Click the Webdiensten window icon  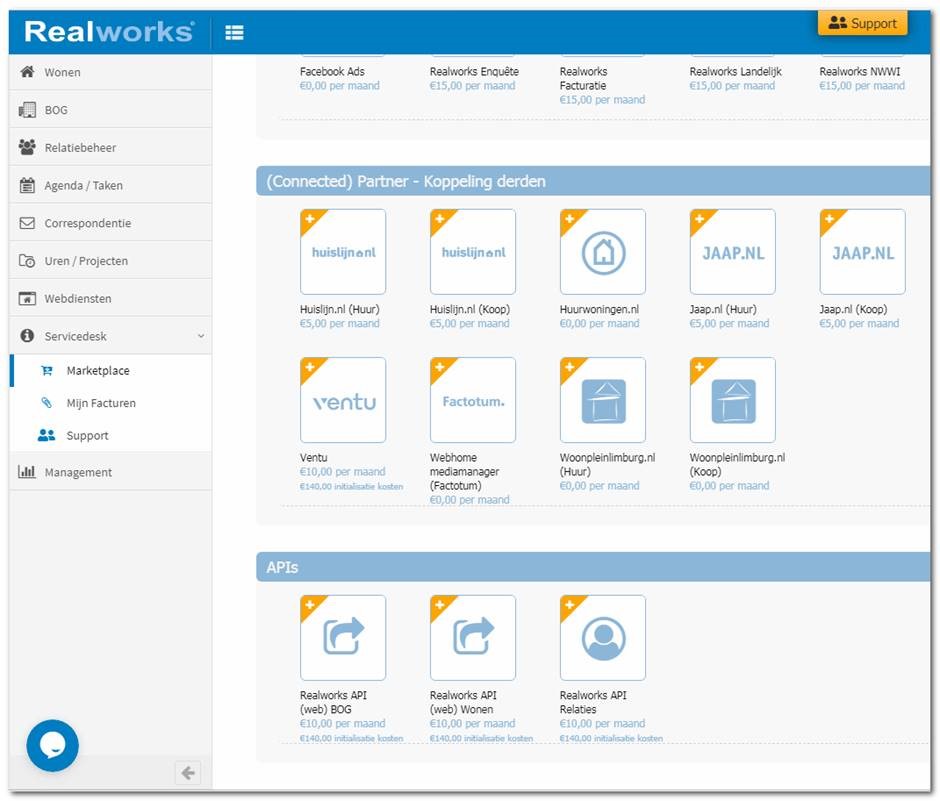tap(27, 299)
